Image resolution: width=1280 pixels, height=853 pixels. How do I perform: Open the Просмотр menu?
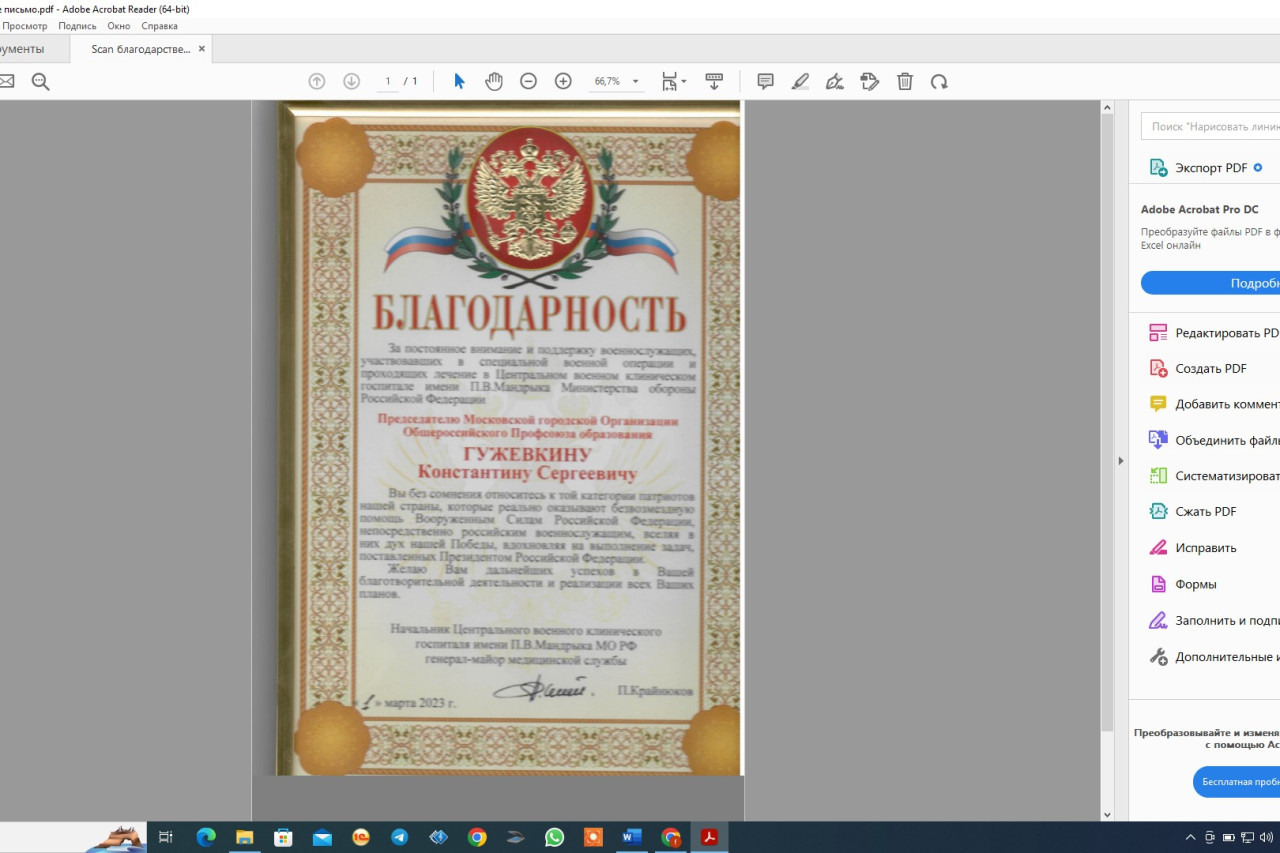pyautogui.click(x=24, y=26)
